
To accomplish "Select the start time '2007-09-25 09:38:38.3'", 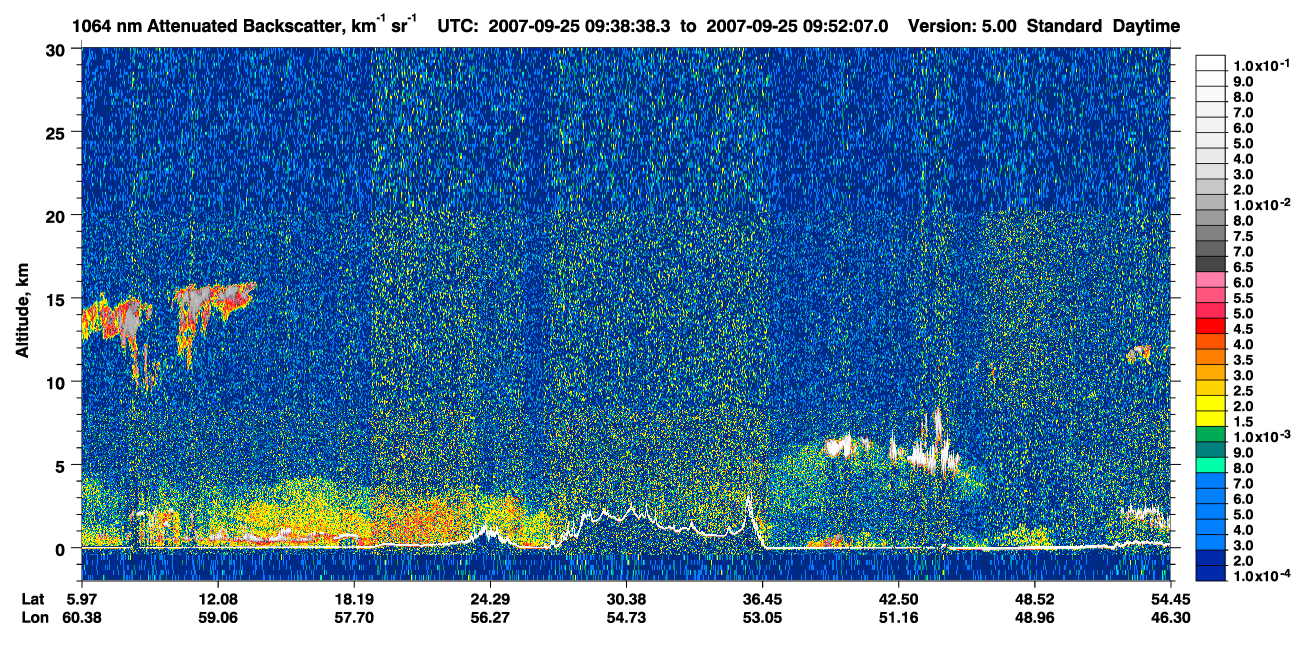I will (581, 27).
